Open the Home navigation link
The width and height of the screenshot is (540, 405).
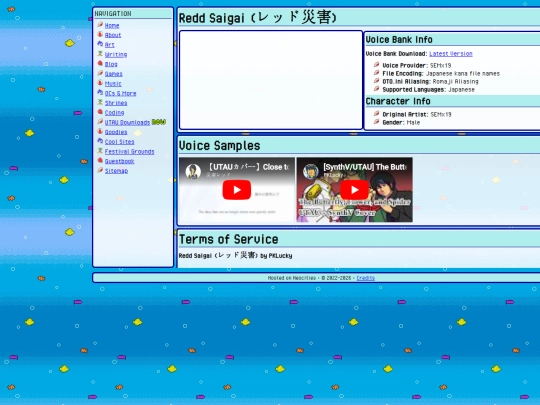[x=112, y=25]
